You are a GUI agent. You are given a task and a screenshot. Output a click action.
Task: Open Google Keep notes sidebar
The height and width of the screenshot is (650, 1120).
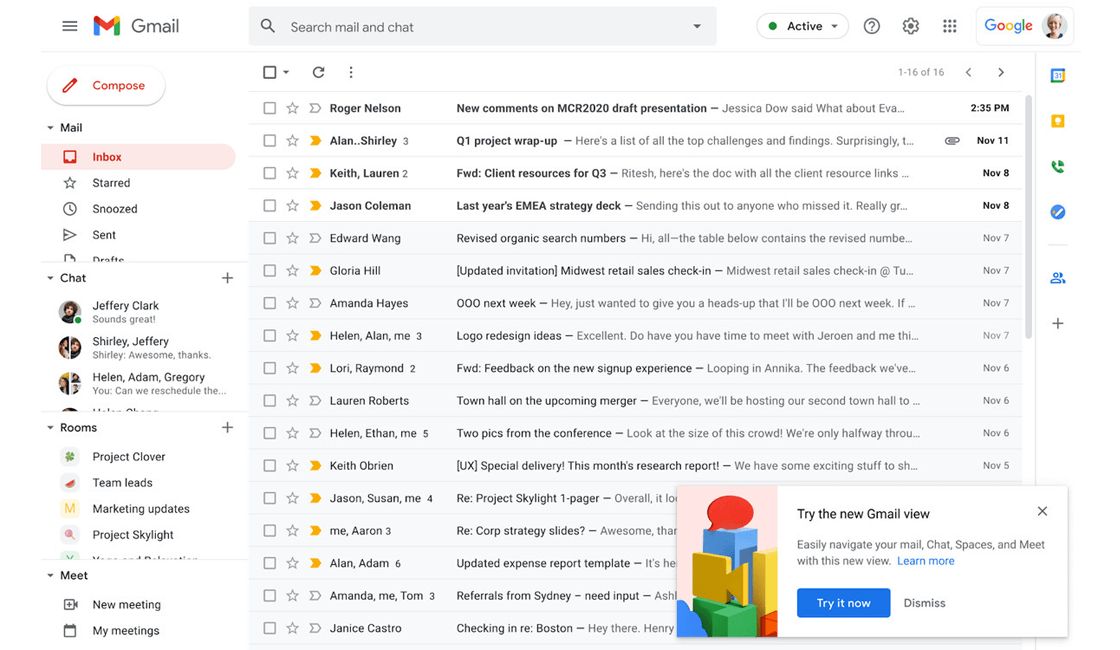coord(1057,120)
